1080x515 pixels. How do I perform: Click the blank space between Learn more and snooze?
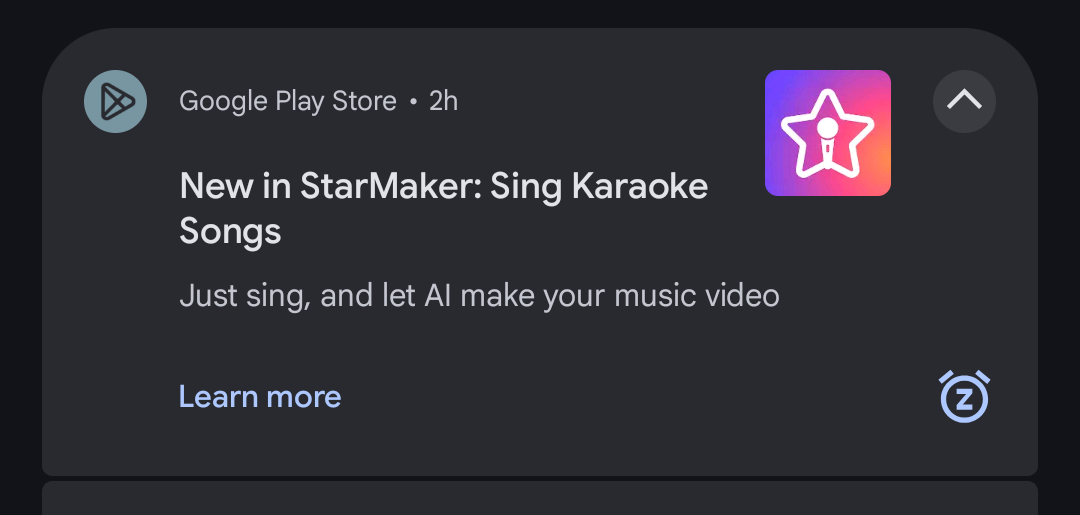(641, 397)
